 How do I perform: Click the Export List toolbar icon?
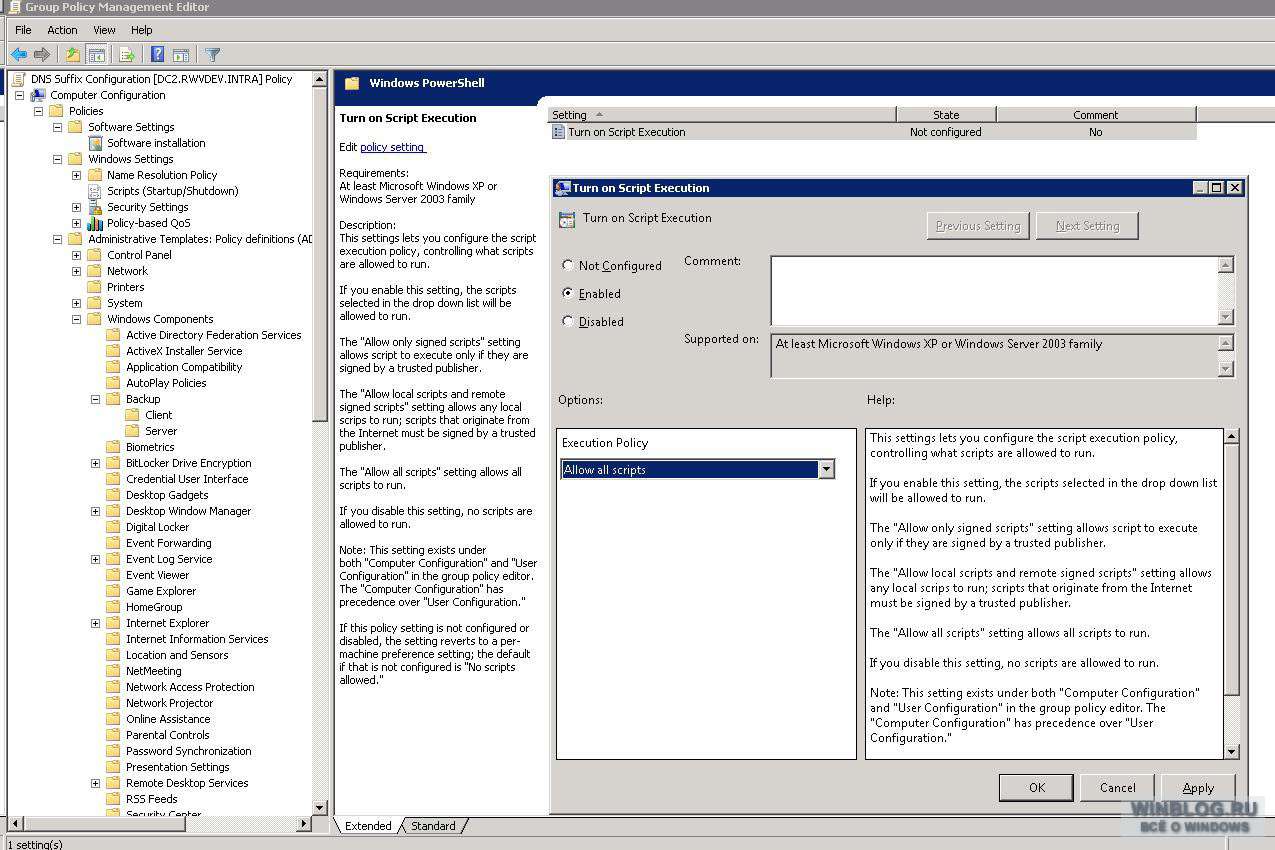[127, 55]
